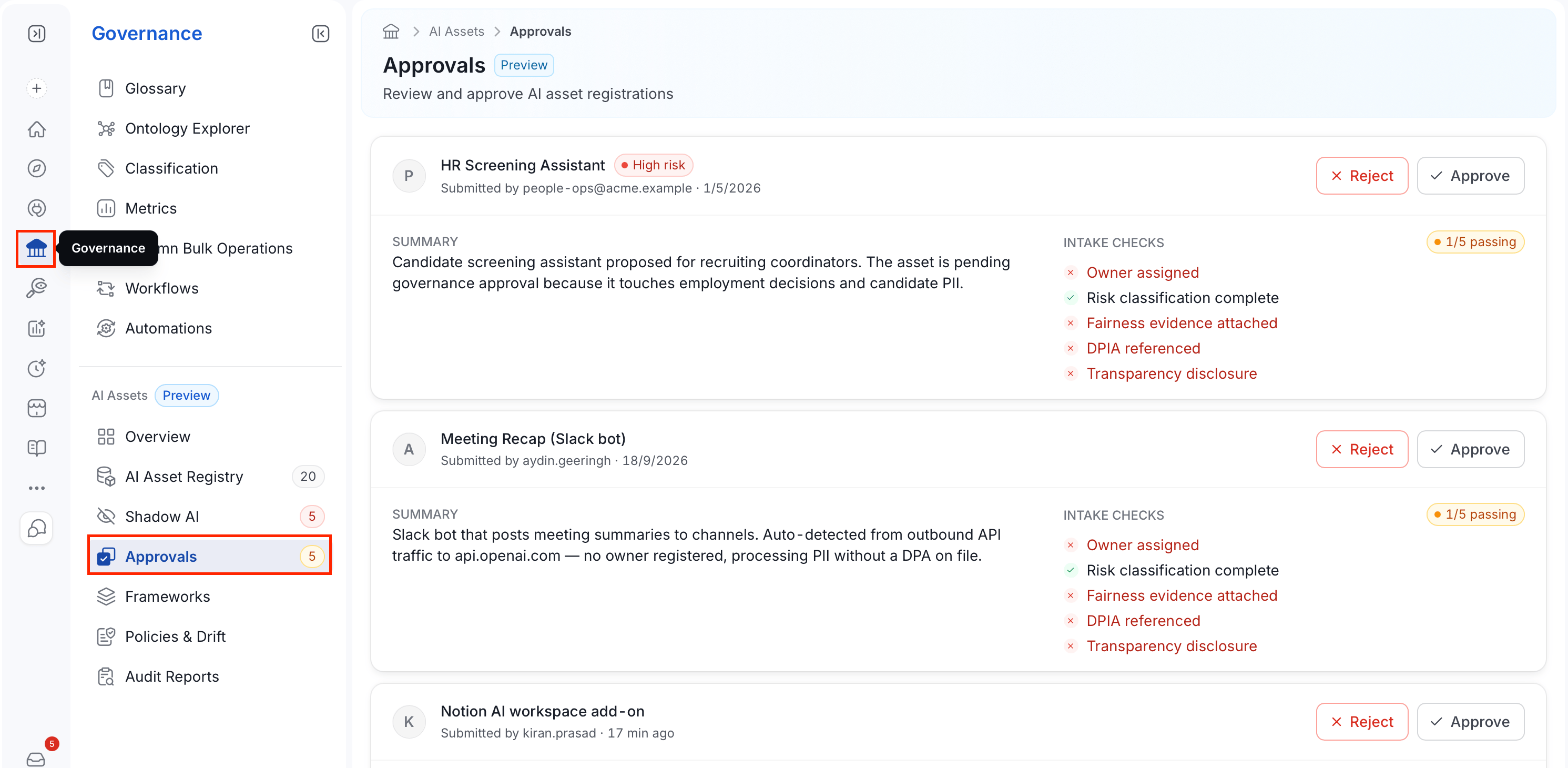Reject Meeting Recap Slack bot
Screen dimensions: 1568x768
pos(1362,449)
